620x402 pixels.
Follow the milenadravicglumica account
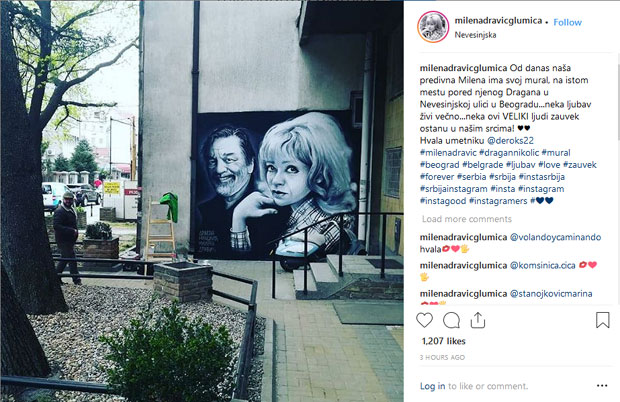(567, 23)
